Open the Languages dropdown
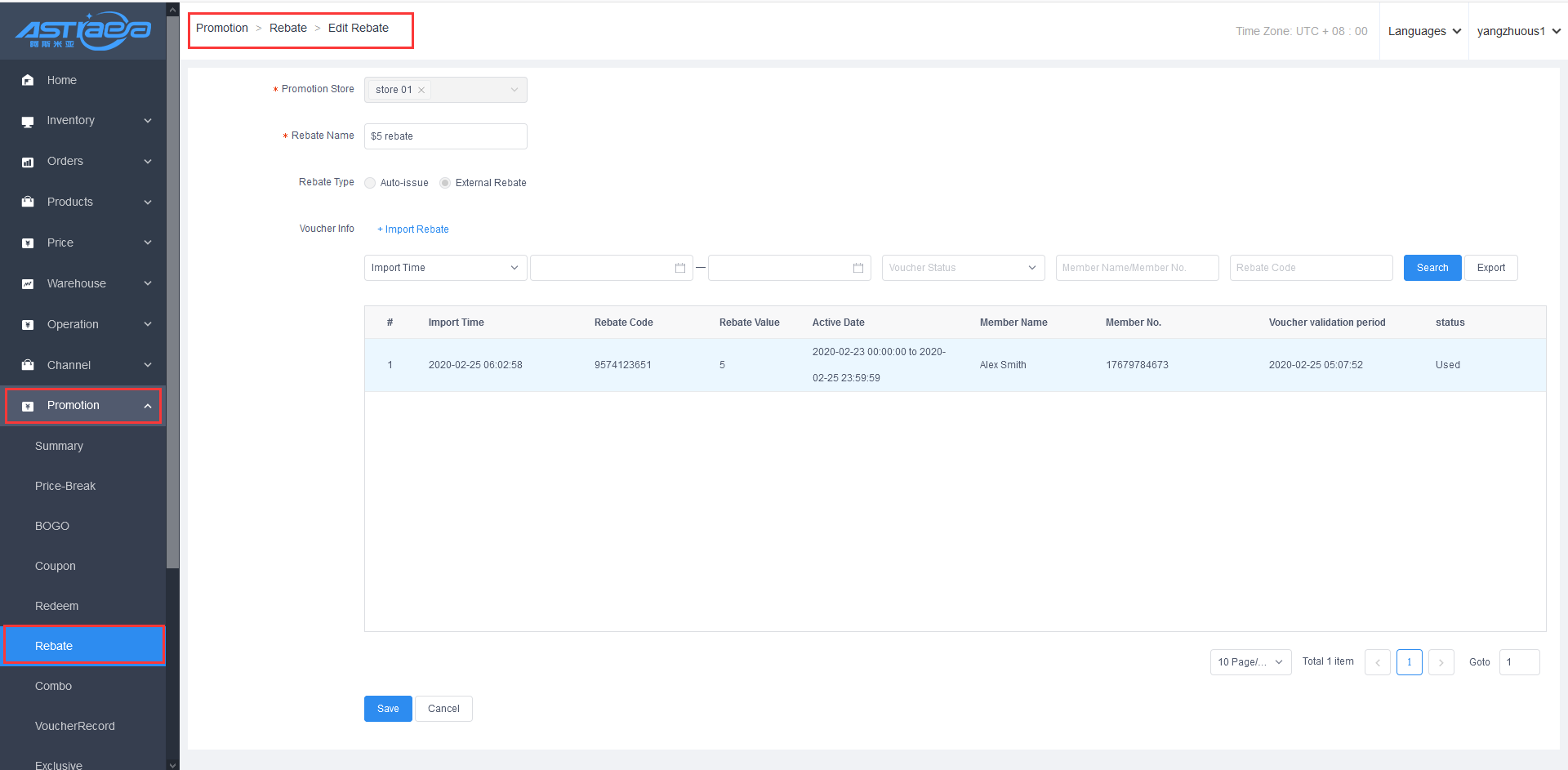The image size is (1568, 770). click(1423, 31)
